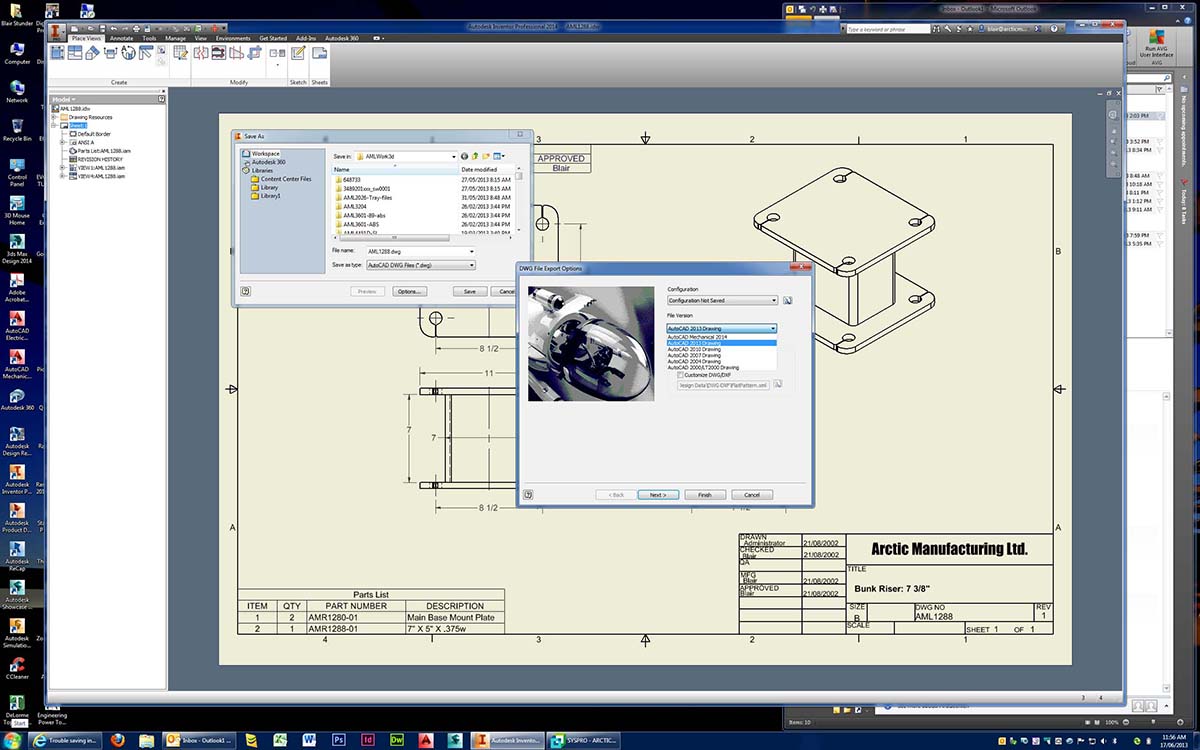Click the Up One Level icon in Save As
1200x750 pixels.
click(x=475, y=156)
